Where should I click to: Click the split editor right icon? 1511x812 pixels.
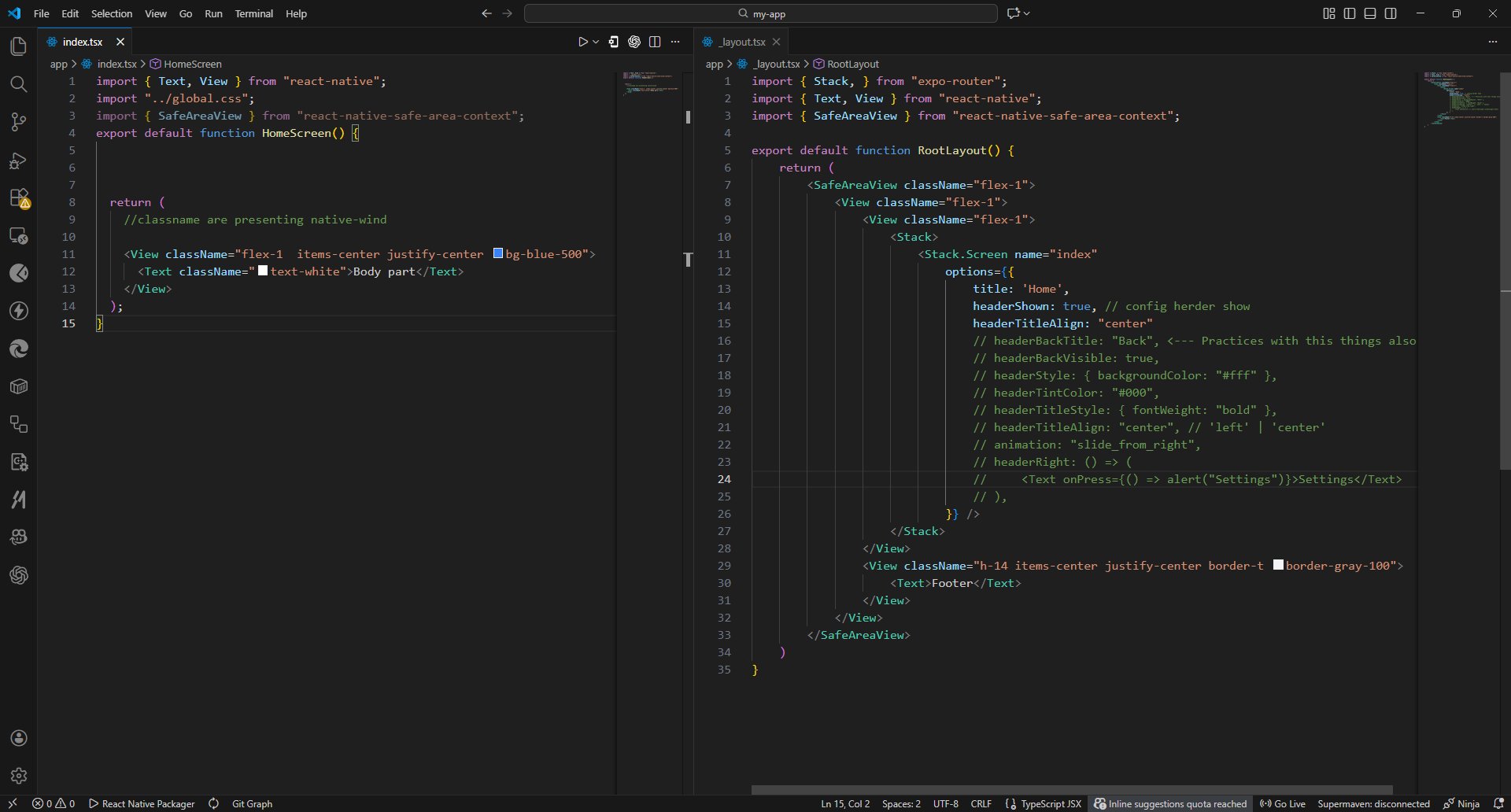pyautogui.click(x=655, y=42)
